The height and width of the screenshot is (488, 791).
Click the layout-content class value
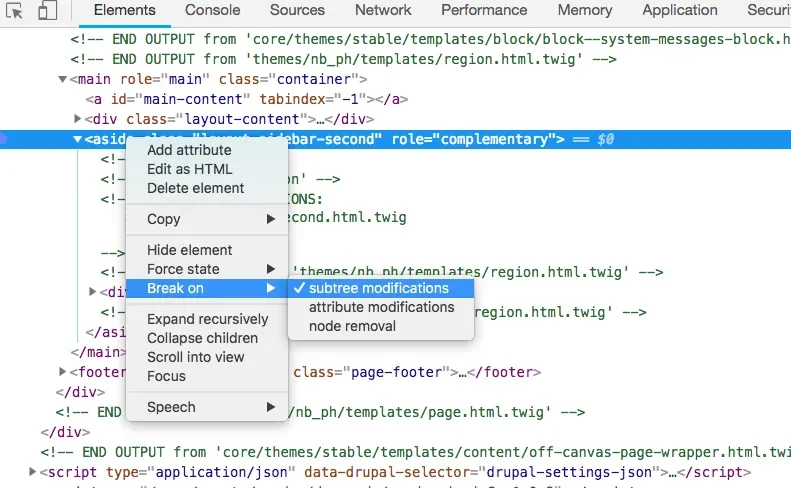[x=242, y=119]
